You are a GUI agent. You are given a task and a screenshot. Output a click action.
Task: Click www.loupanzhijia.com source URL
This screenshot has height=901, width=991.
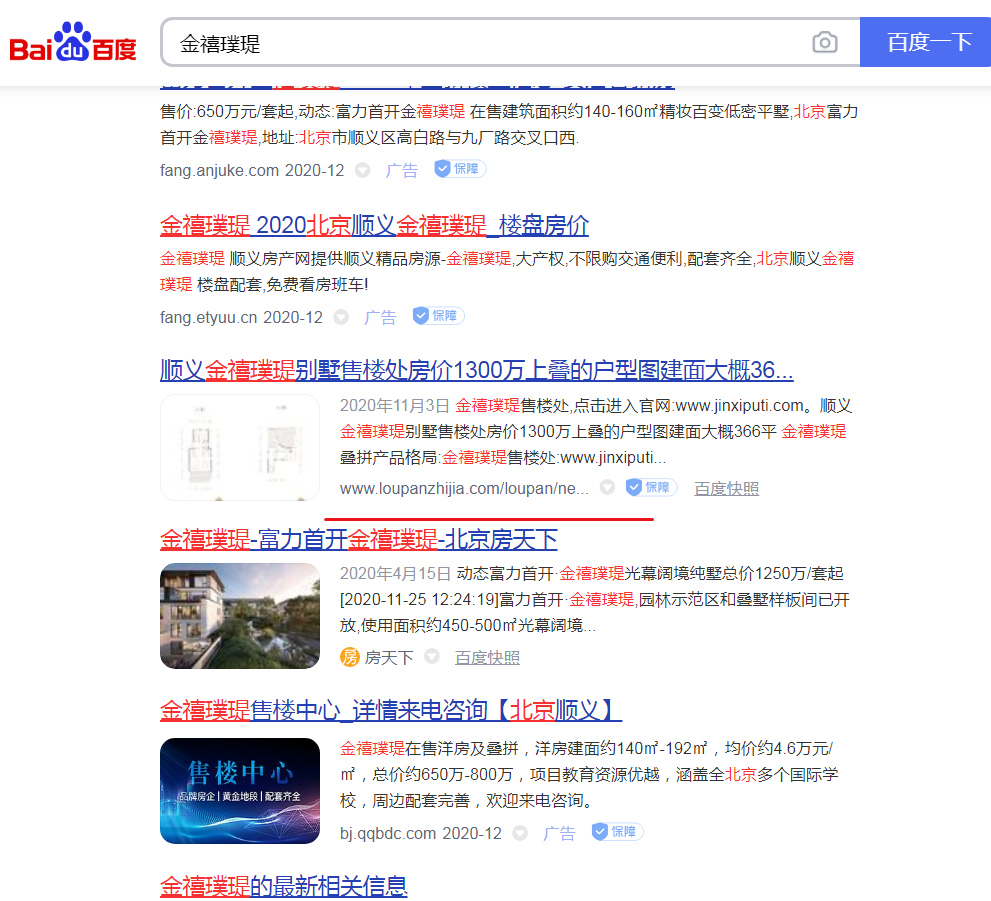464,488
